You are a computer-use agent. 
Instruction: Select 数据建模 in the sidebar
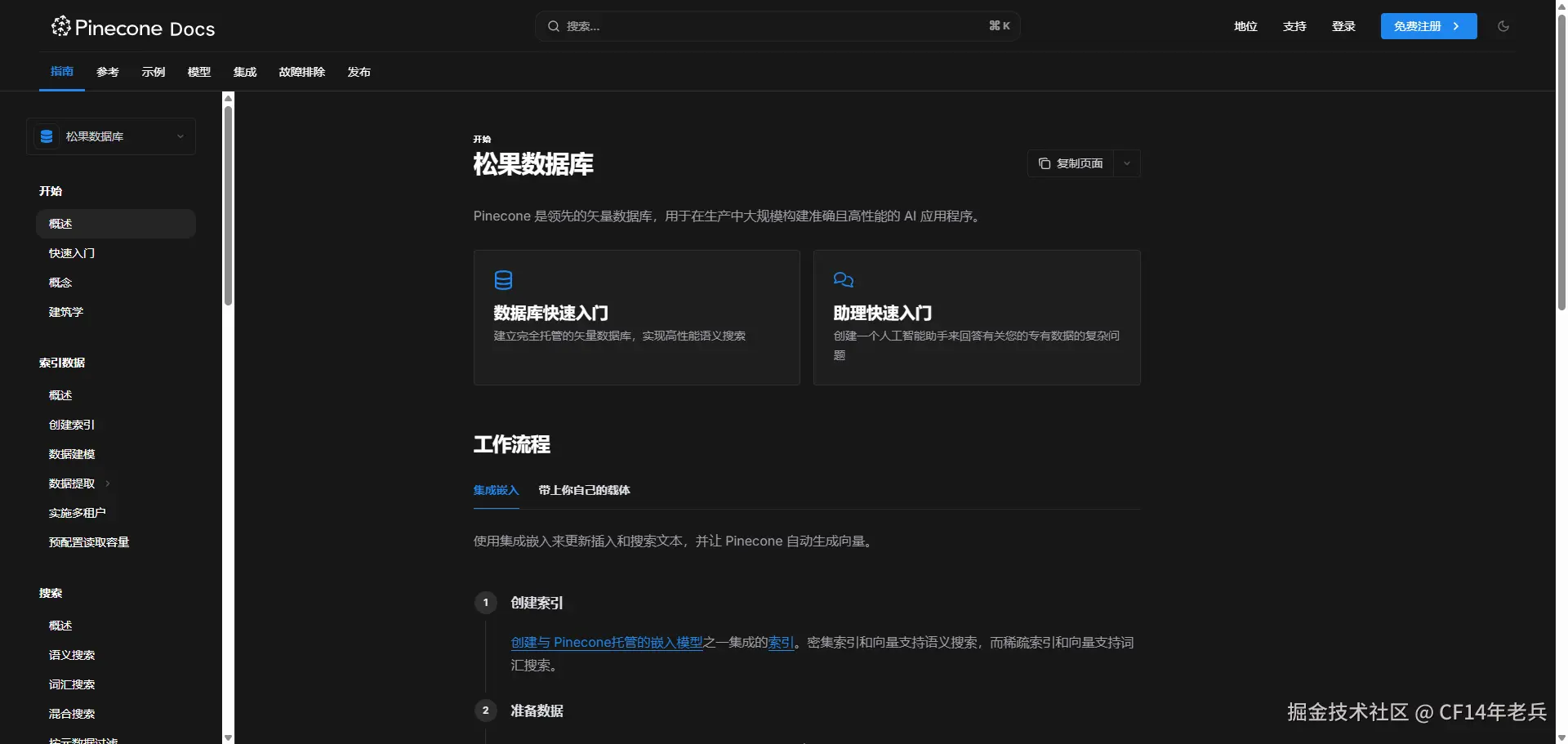tap(116, 454)
